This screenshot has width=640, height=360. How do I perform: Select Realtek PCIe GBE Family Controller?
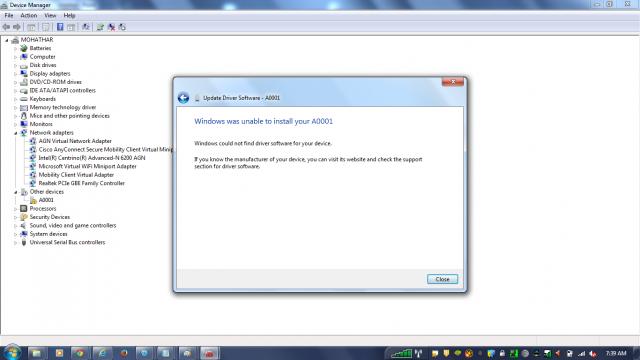point(82,183)
